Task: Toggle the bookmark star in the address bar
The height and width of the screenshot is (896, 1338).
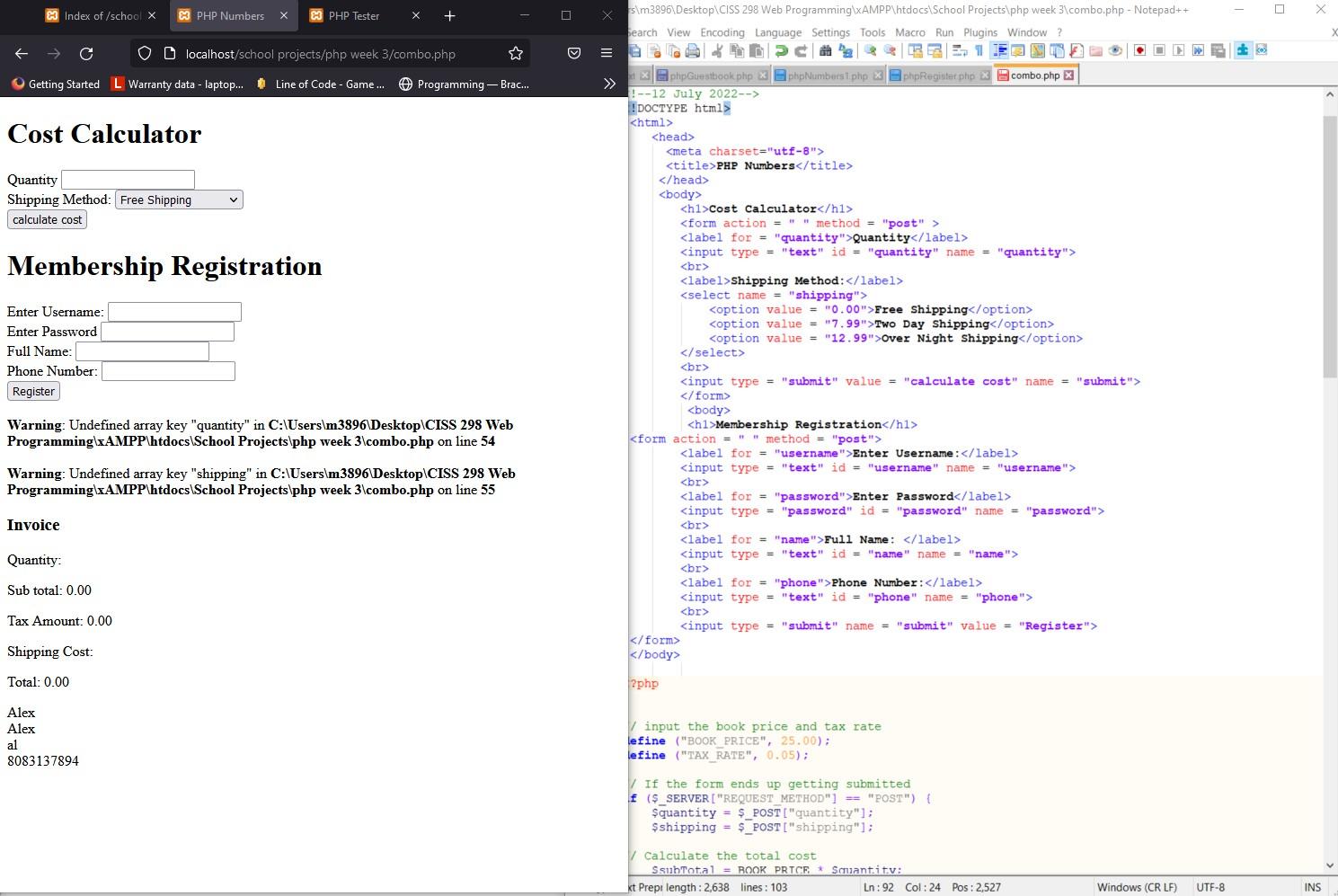Action: (516, 54)
